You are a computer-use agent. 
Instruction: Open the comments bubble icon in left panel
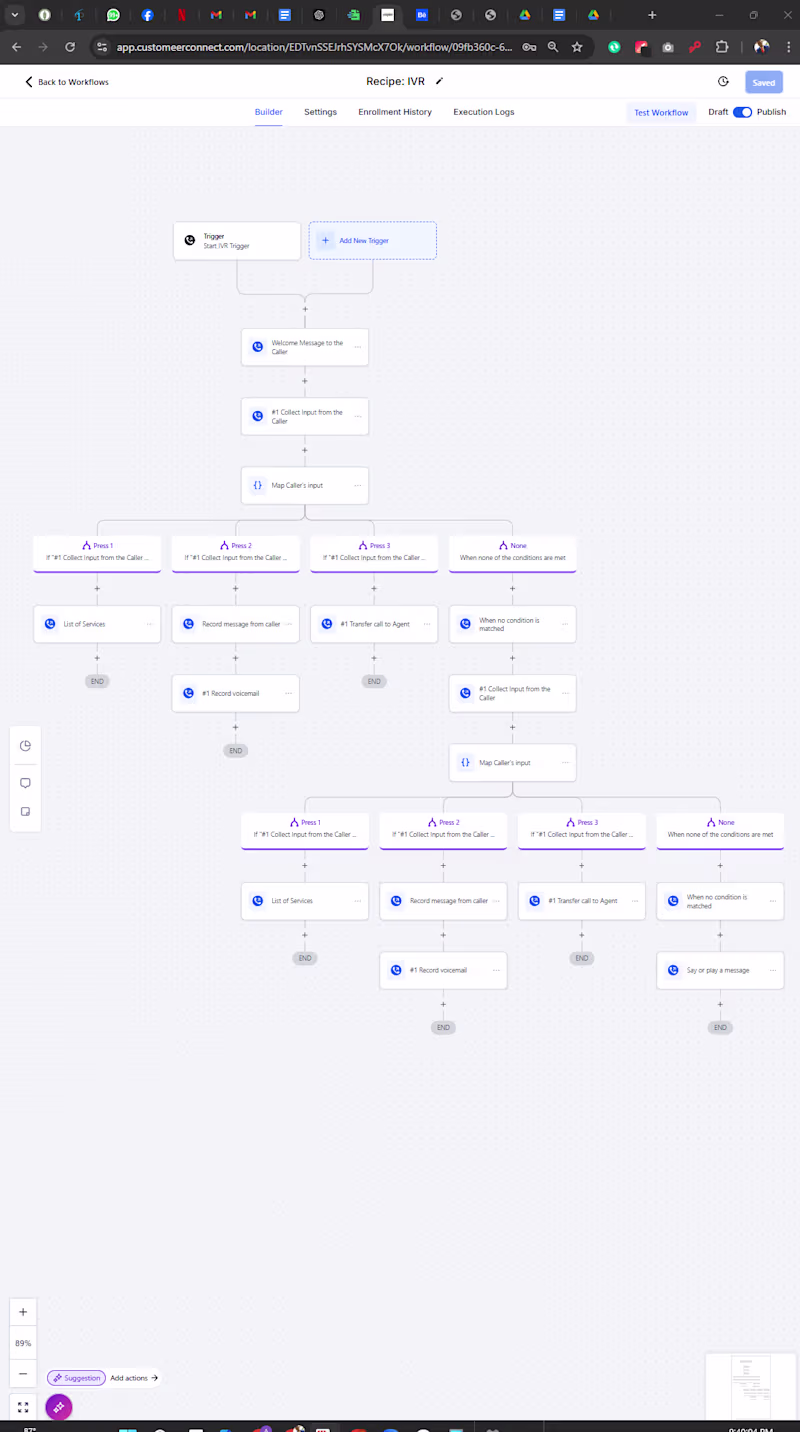click(x=25, y=783)
